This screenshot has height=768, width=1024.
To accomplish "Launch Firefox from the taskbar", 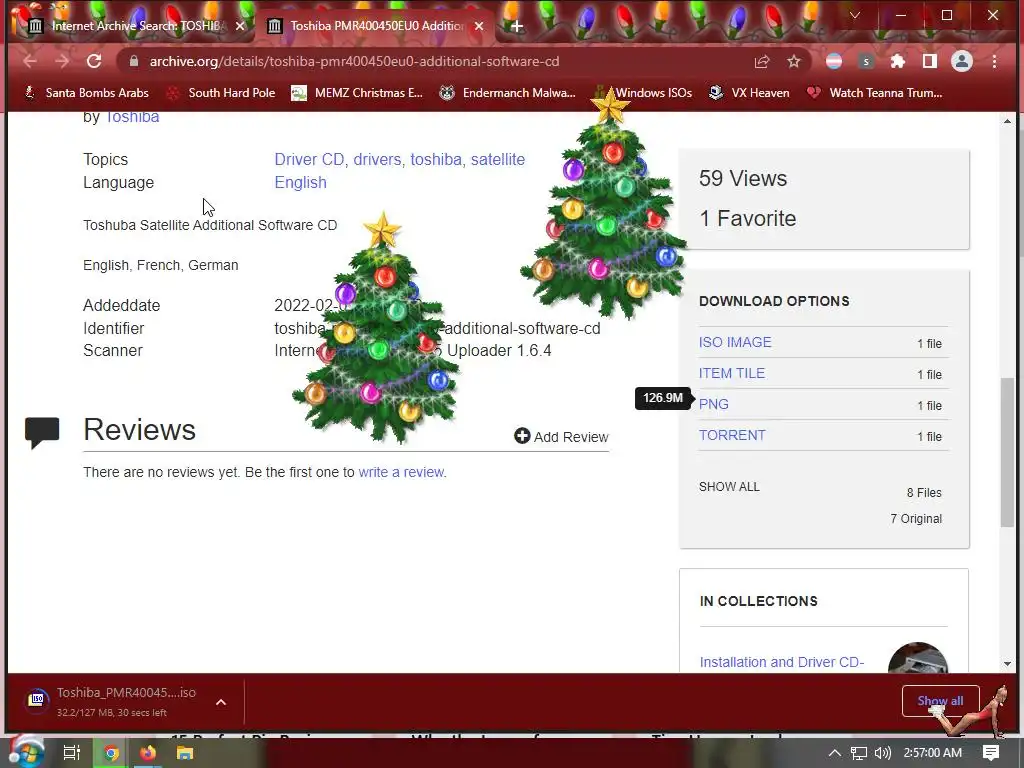I will point(148,753).
